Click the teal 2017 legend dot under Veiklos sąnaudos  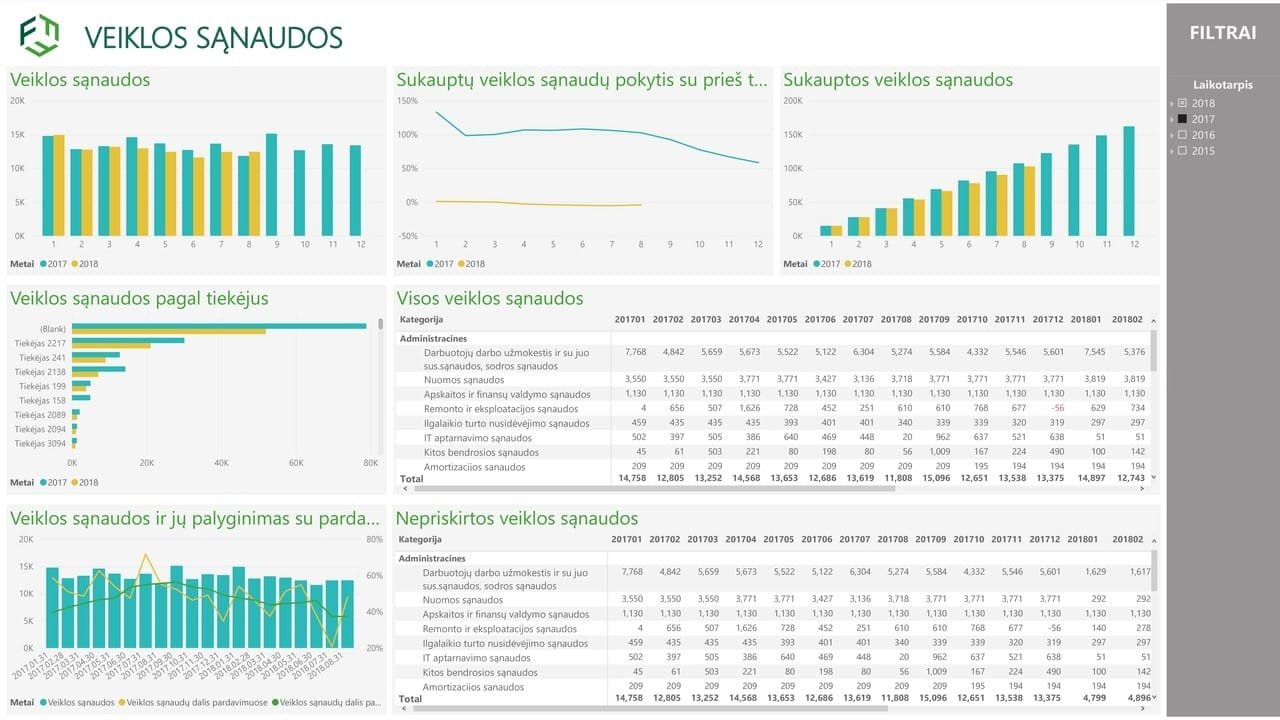tap(45, 264)
